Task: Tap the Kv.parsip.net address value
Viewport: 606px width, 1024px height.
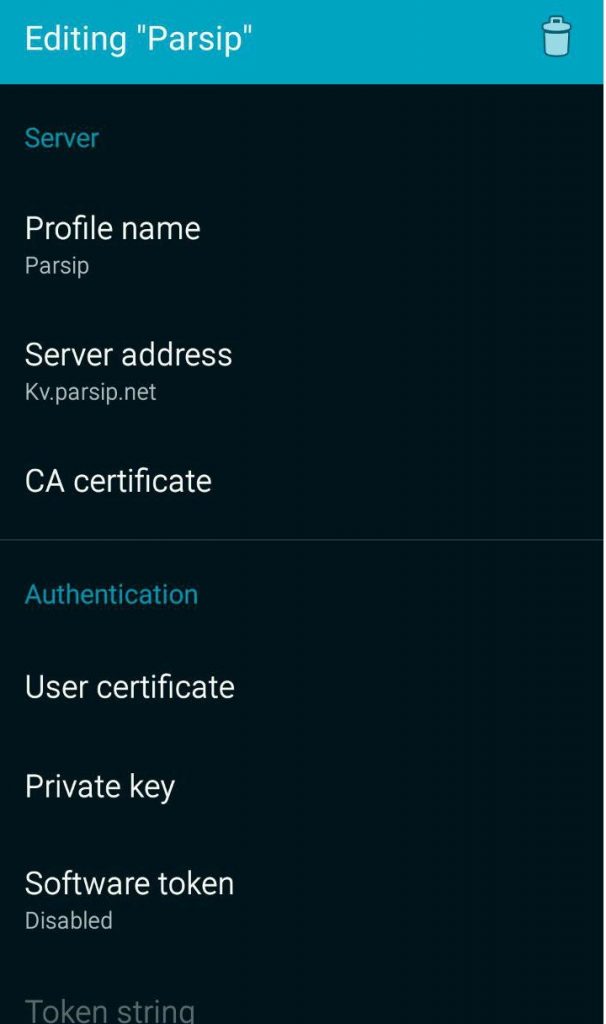Action: (x=90, y=392)
